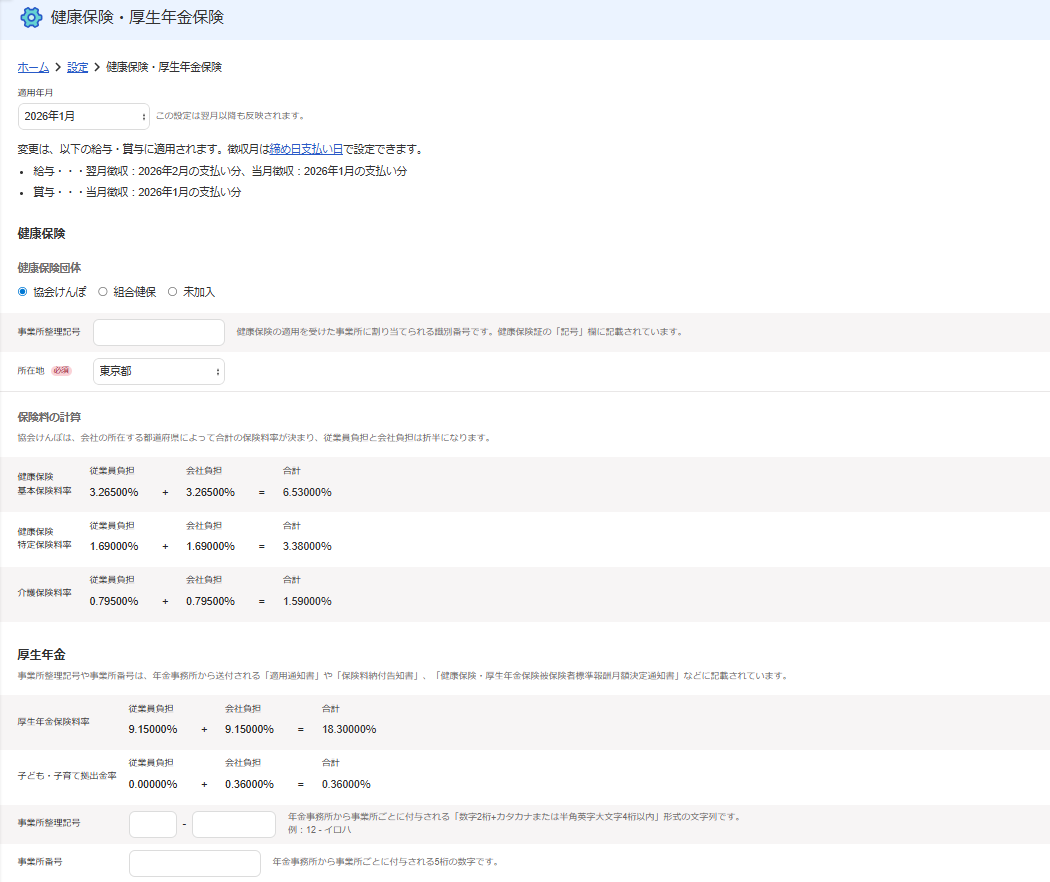Select the 未加入 radio button

coord(173,292)
